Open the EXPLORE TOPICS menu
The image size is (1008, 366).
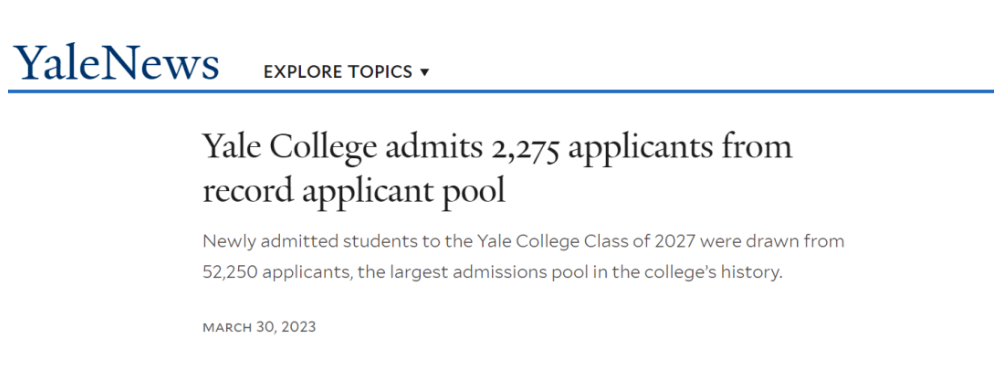346,72
